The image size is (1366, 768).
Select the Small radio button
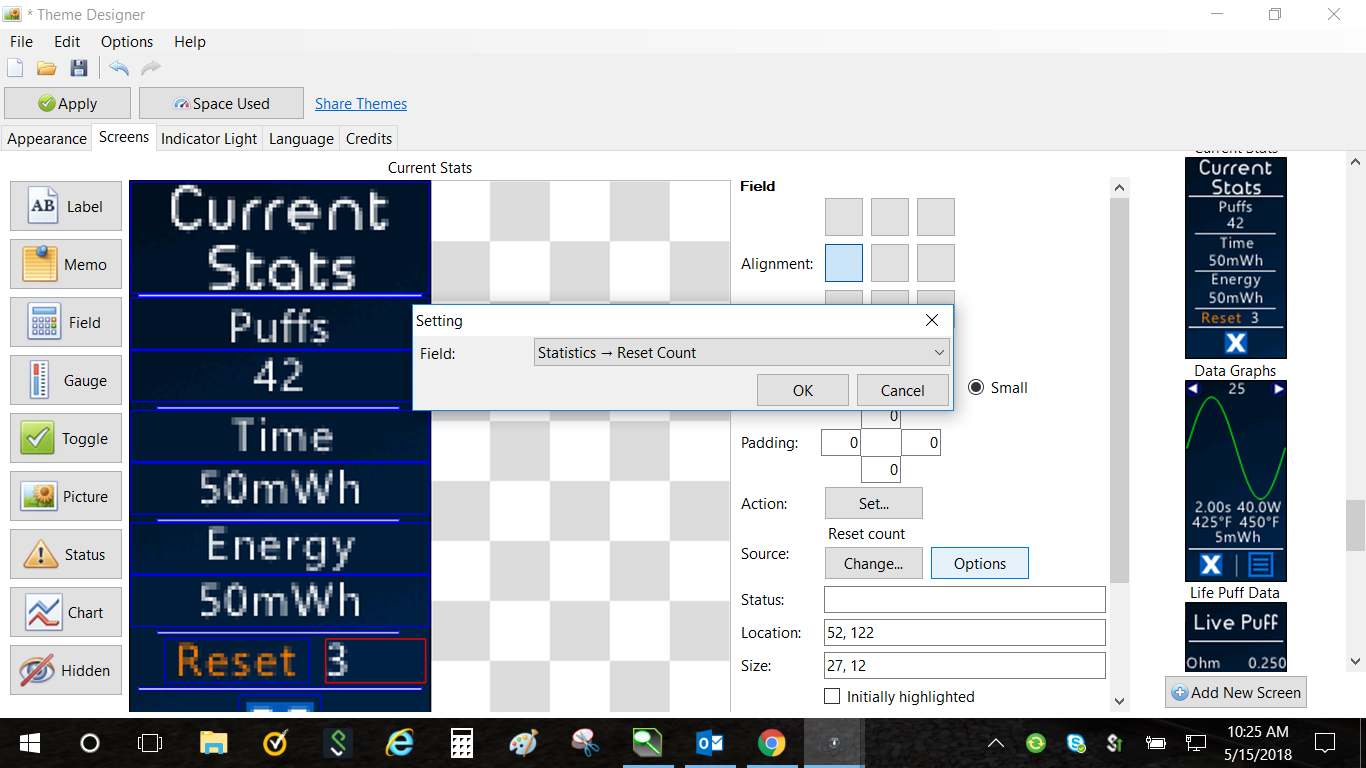pyautogui.click(x=976, y=387)
